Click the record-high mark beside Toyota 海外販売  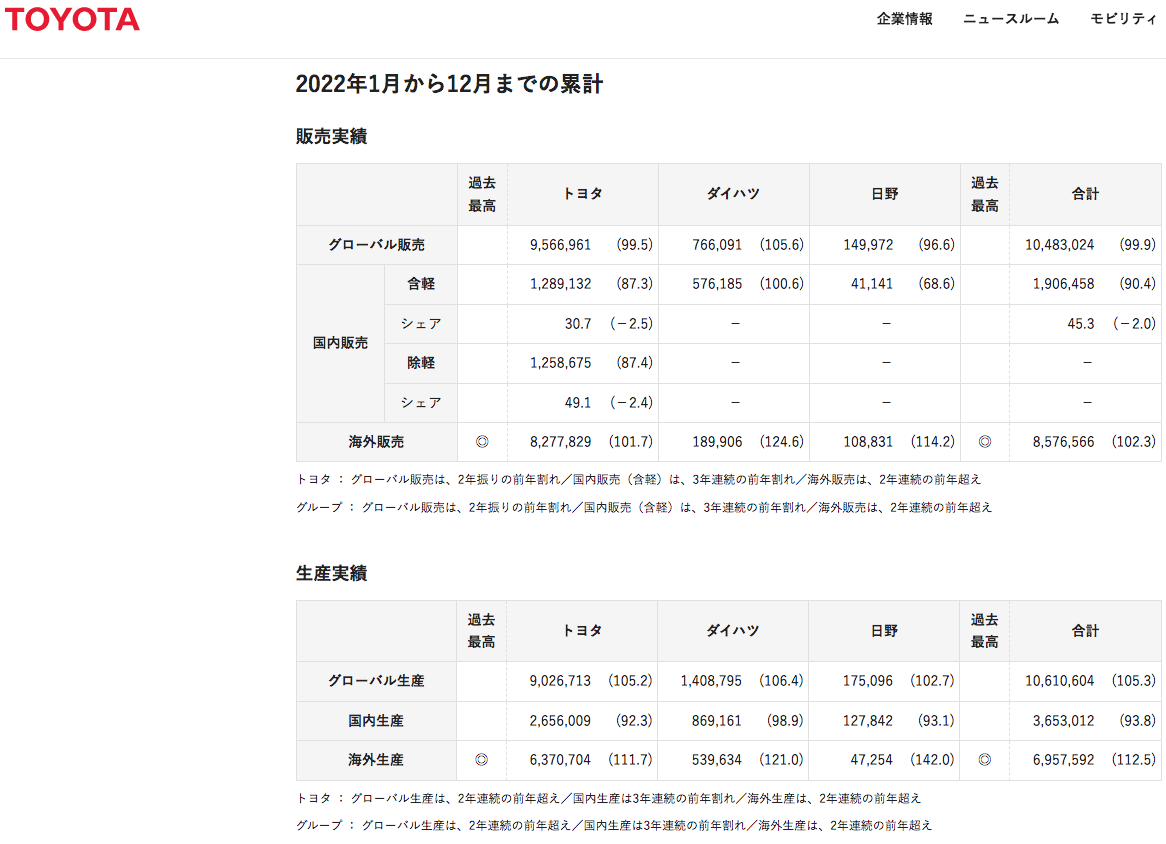(482, 442)
